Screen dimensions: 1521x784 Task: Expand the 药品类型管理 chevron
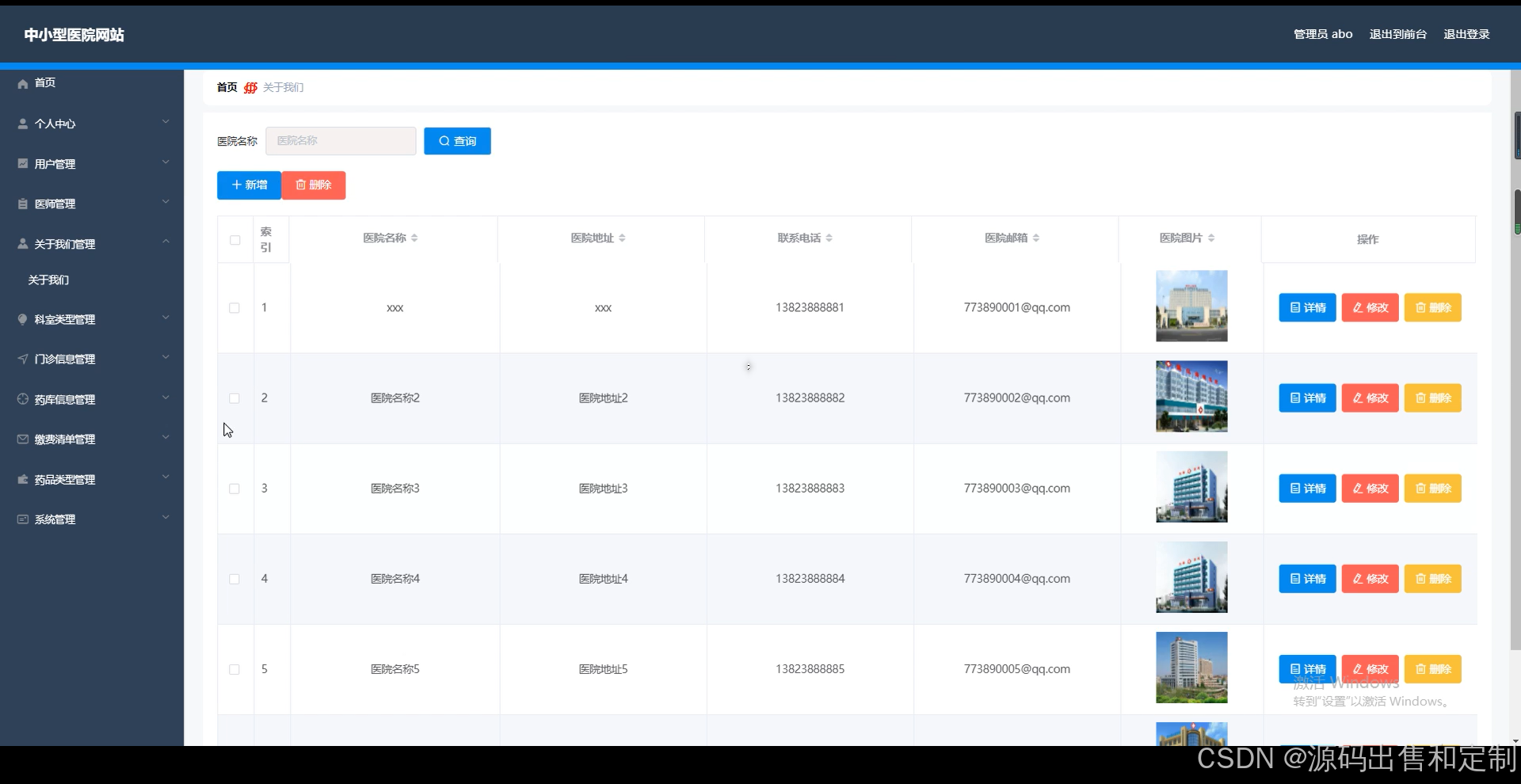click(x=166, y=477)
